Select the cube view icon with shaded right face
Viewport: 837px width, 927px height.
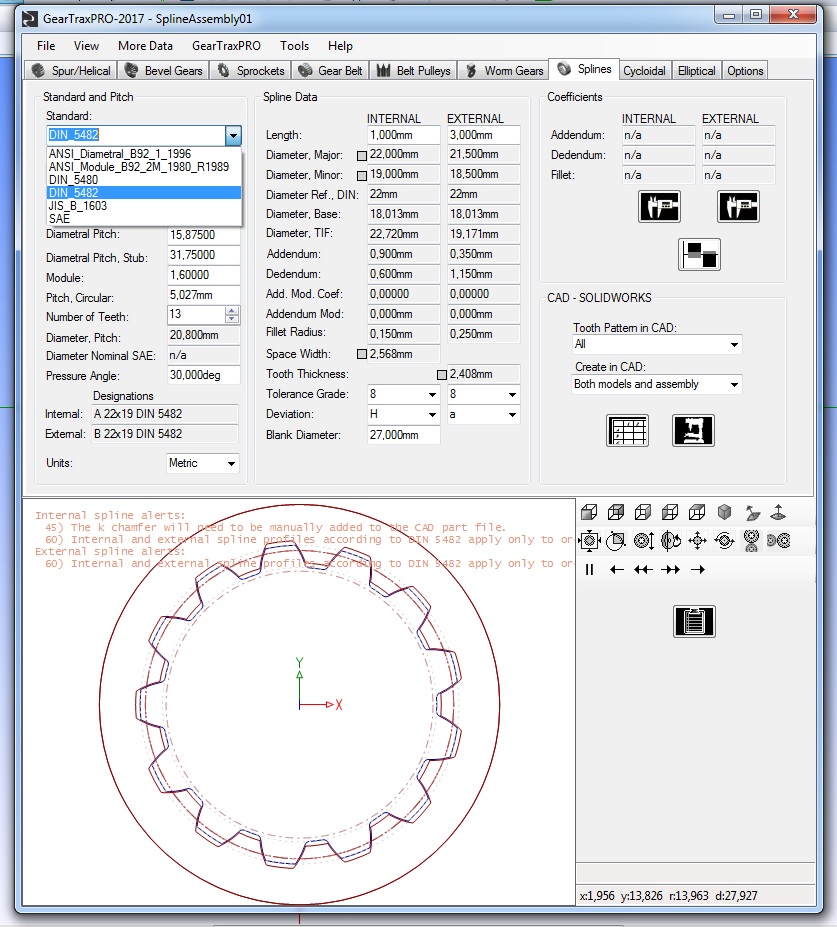click(643, 513)
